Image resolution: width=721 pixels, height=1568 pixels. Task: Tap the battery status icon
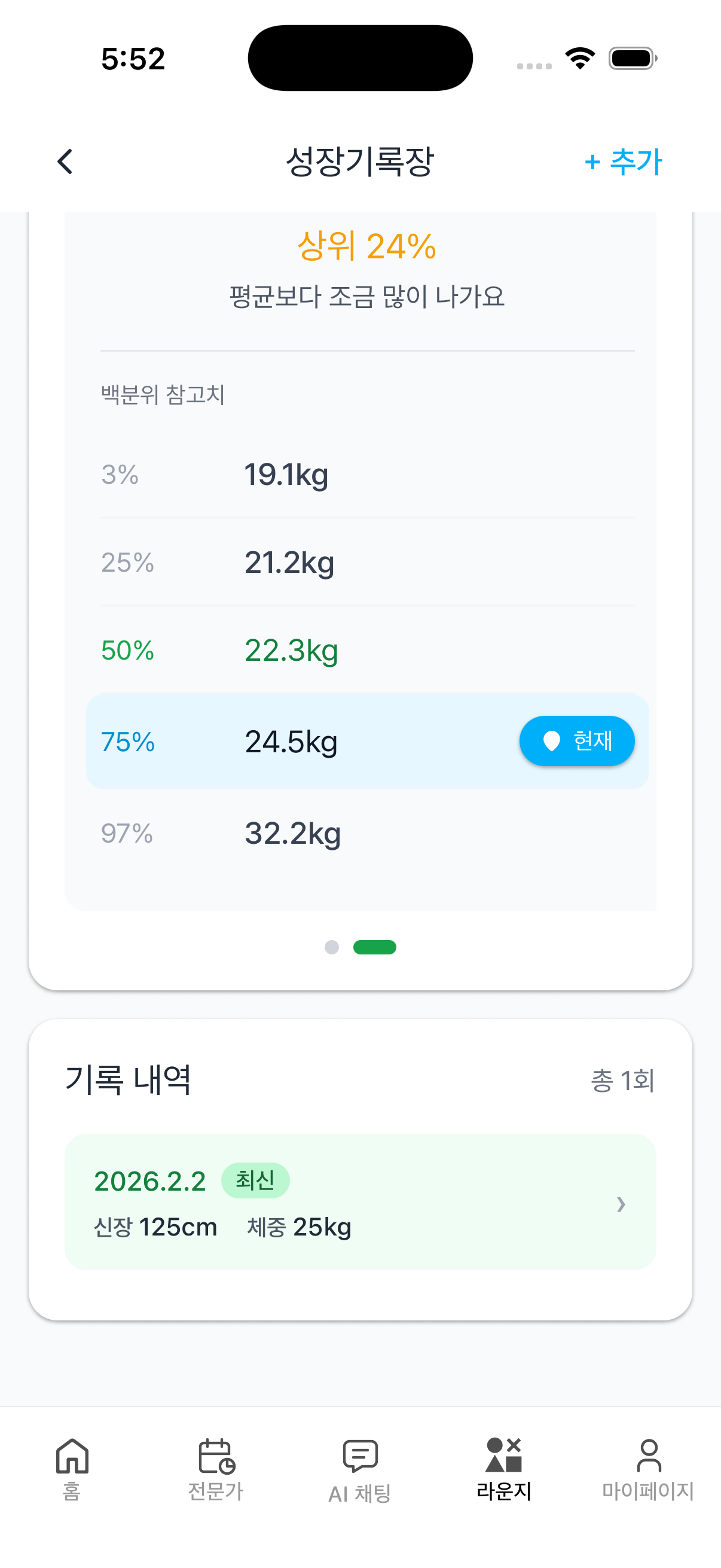633,59
